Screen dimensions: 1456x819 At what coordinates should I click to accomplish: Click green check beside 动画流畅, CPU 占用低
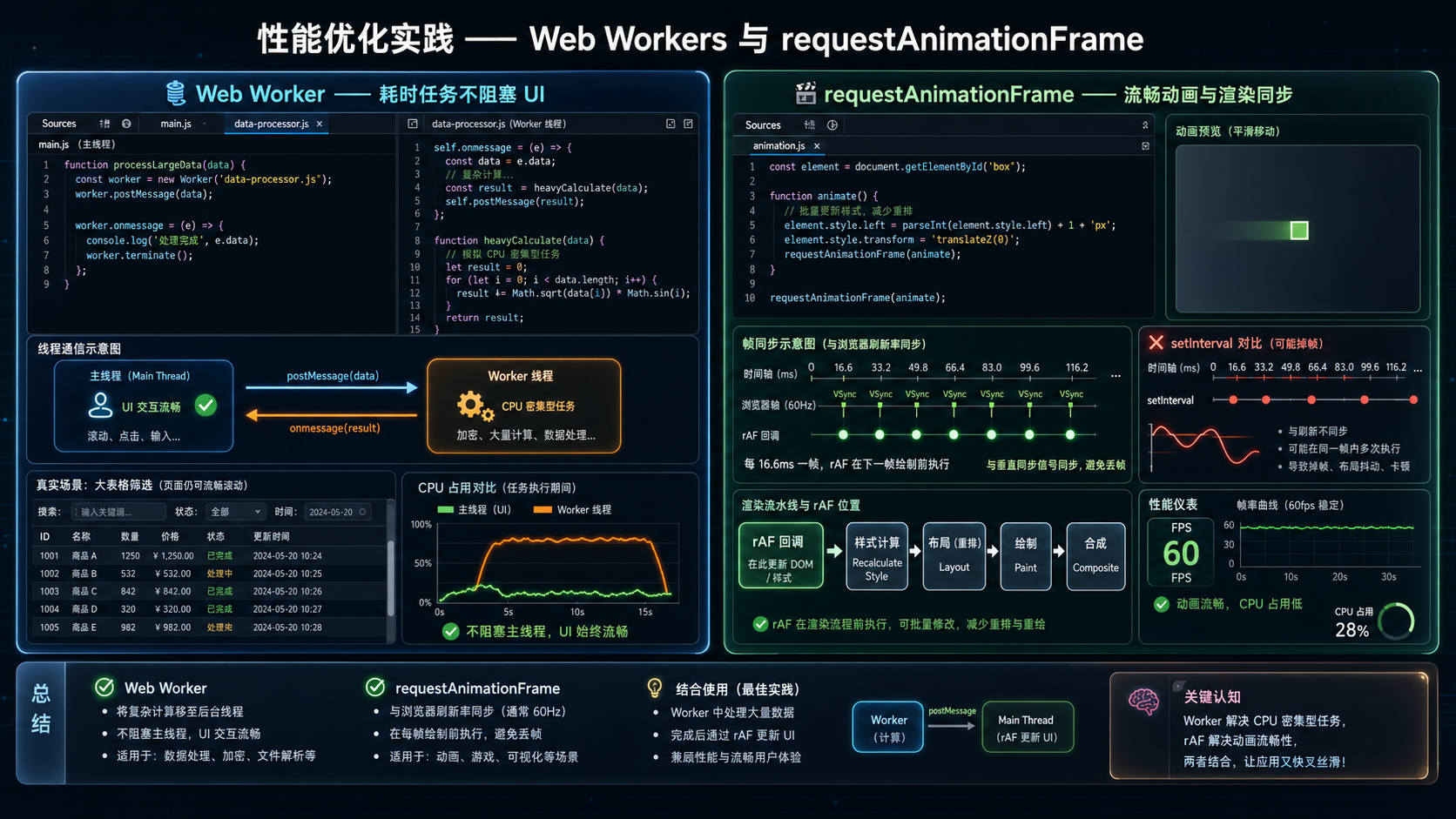(x=1162, y=604)
